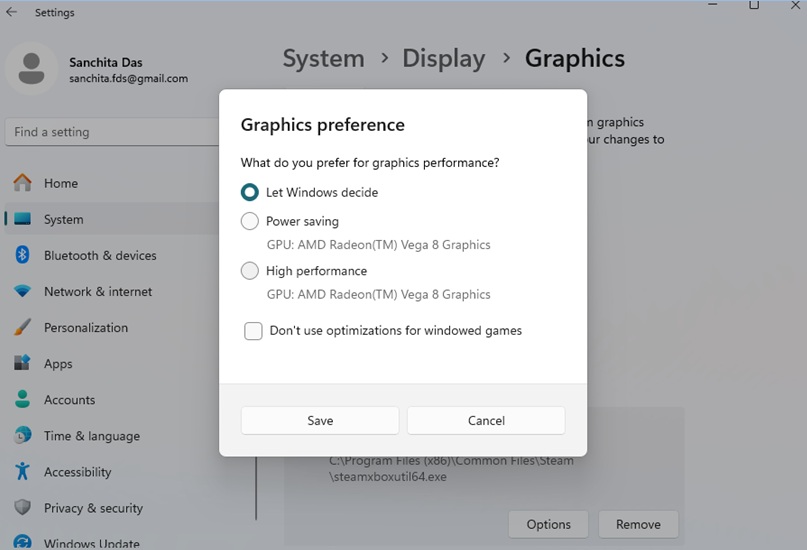
Task: Close the Settings window
Action: tap(795, 5)
